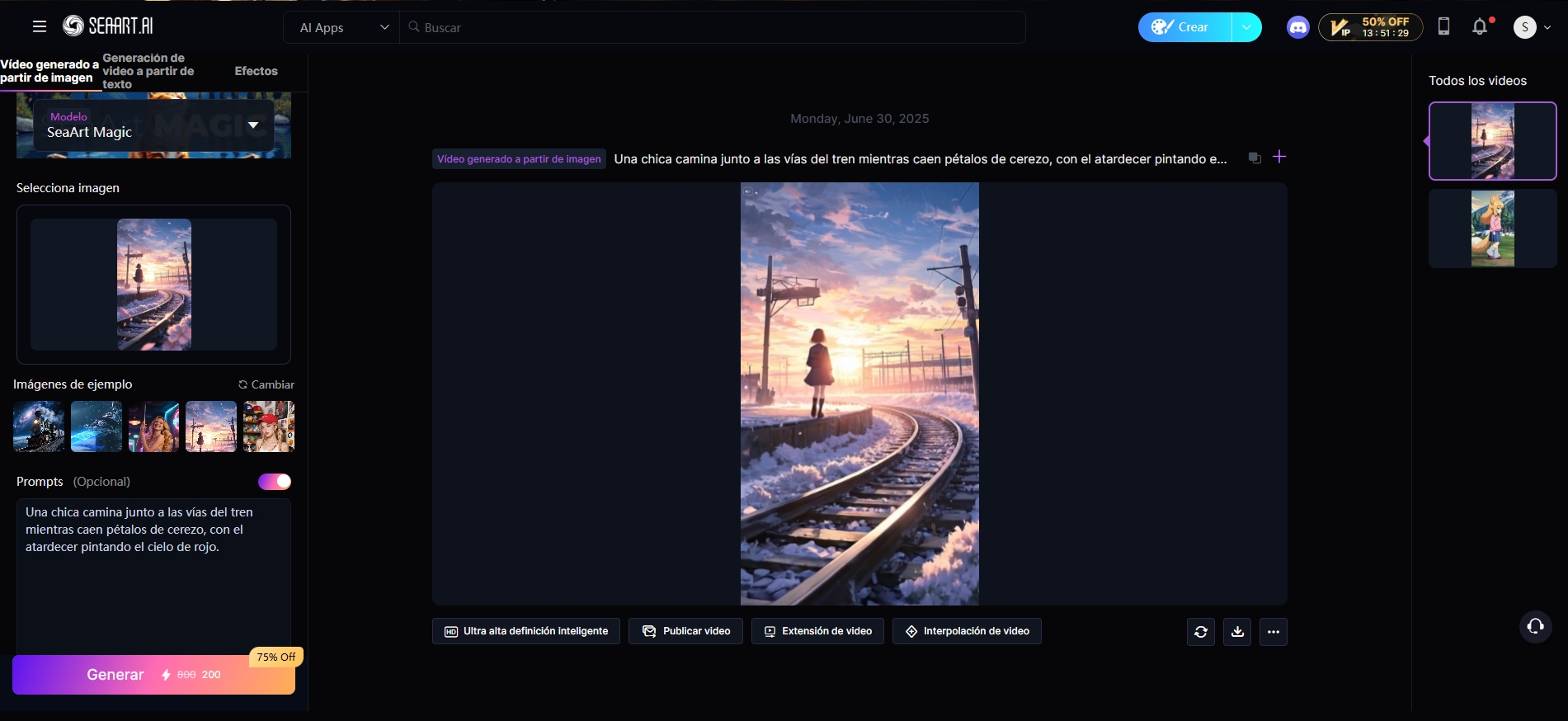Open the hamburger menu
Screen dimensions: 1568x721
tap(39, 26)
